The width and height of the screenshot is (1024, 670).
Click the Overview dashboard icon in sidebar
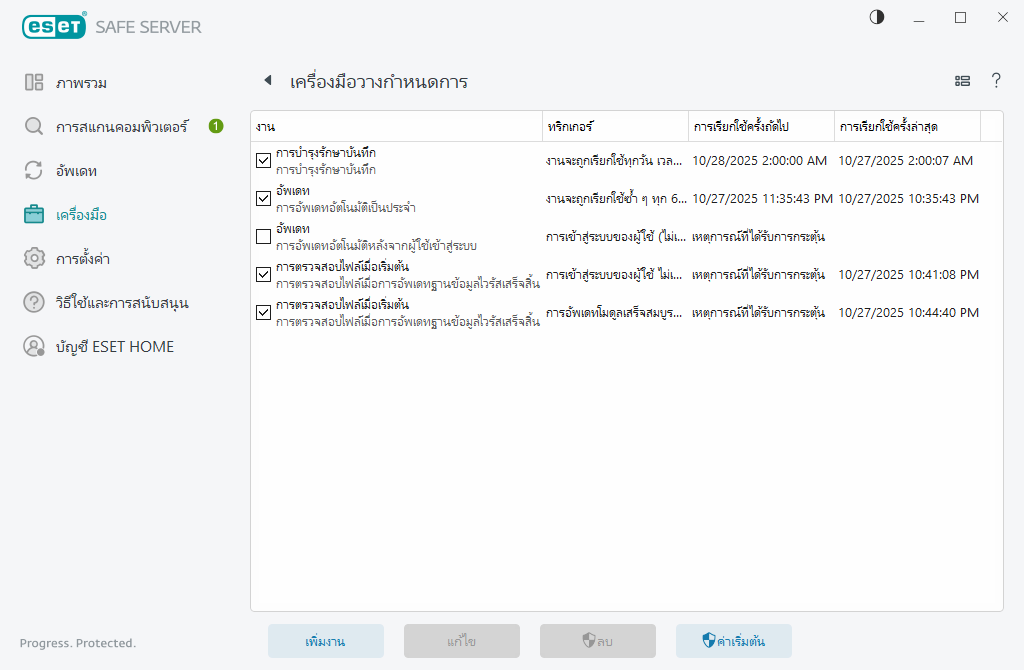point(34,83)
